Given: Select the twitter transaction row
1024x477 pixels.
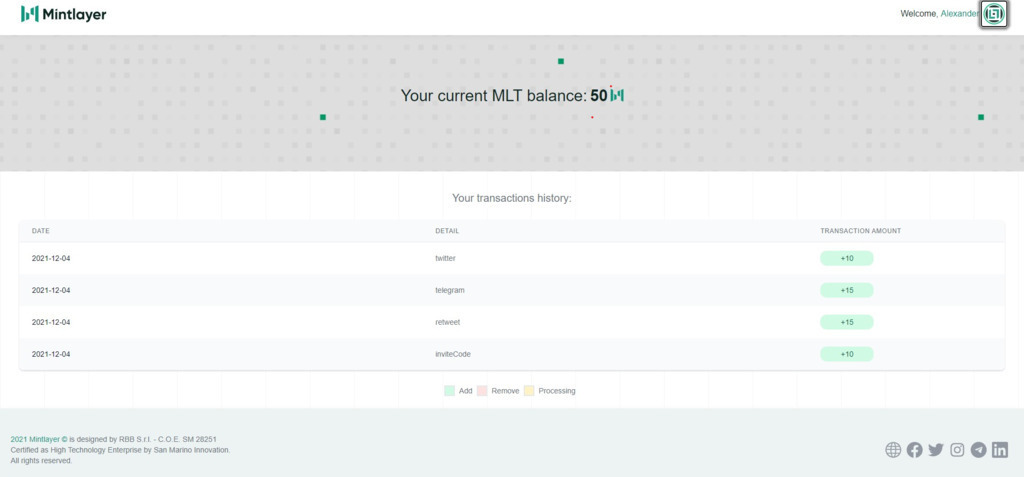Looking at the screenshot, I should [x=445, y=258].
